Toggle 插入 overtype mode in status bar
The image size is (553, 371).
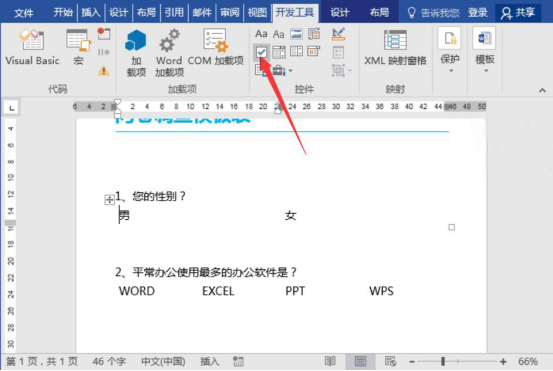(210, 361)
